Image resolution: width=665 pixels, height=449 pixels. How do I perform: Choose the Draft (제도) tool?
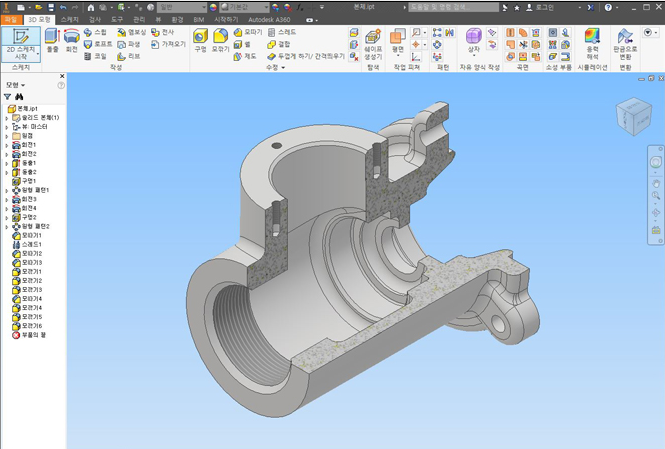(x=245, y=56)
